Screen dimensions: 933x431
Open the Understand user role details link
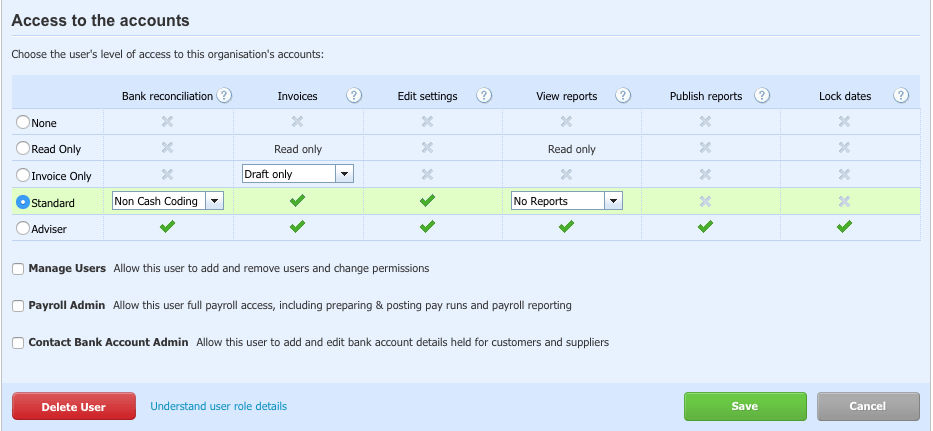point(218,406)
